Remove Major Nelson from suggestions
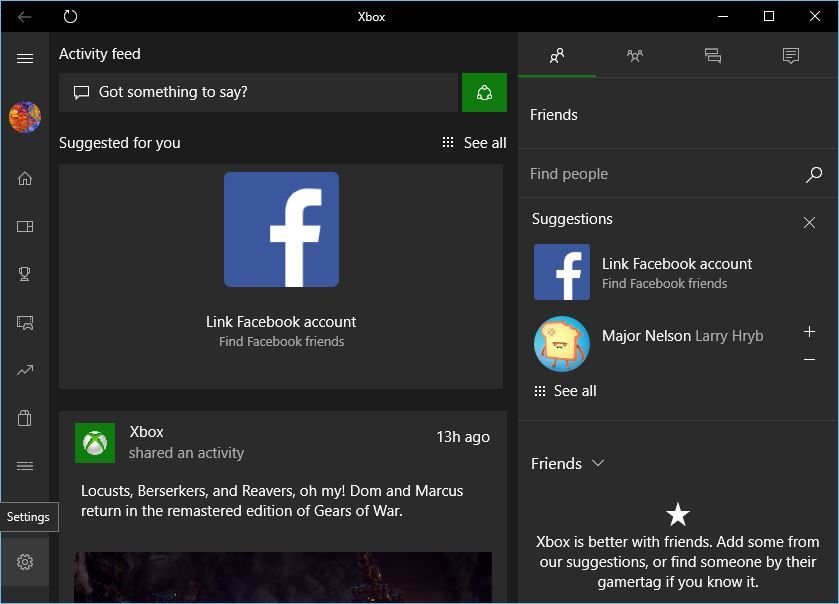This screenshot has height=604, width=839. [809, 360]
